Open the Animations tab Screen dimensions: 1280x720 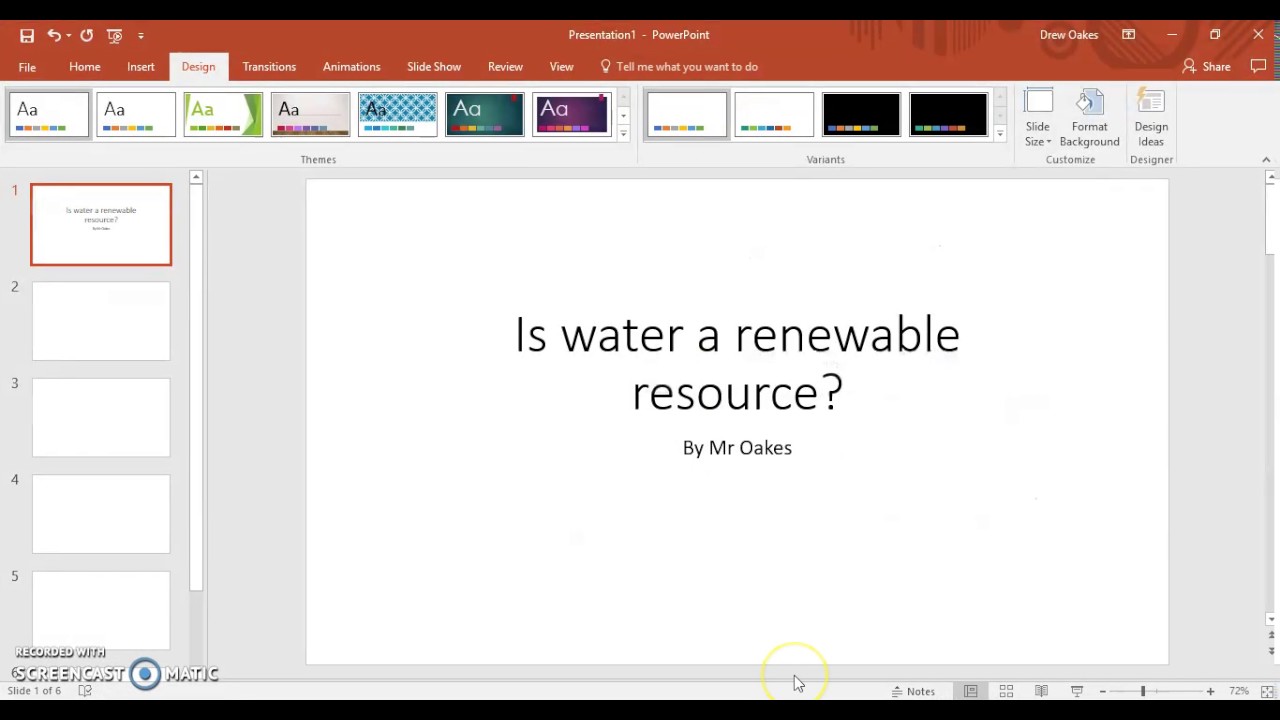tap(351, 67)
